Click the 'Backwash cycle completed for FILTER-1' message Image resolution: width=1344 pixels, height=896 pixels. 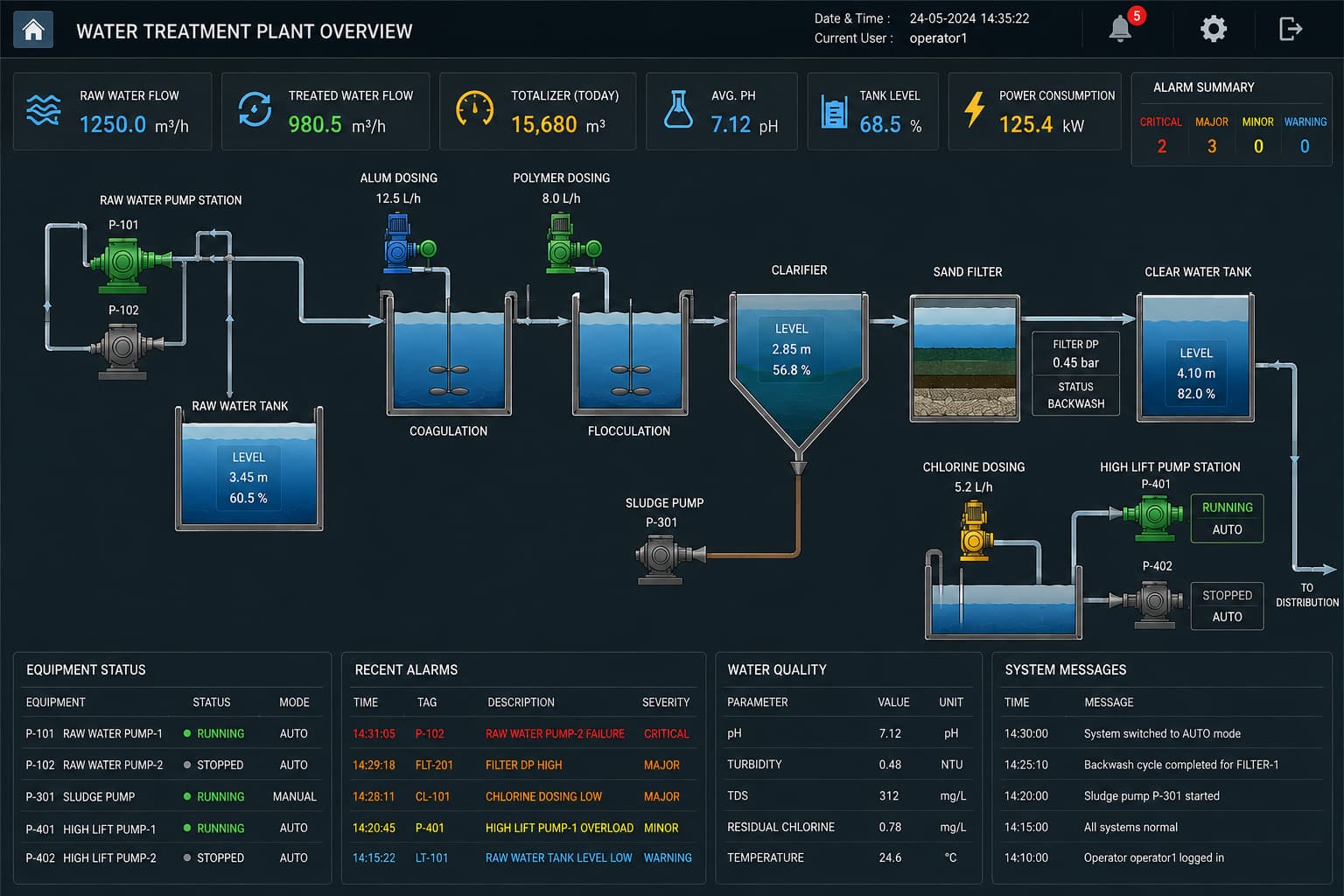click(x=1181, y=765)
